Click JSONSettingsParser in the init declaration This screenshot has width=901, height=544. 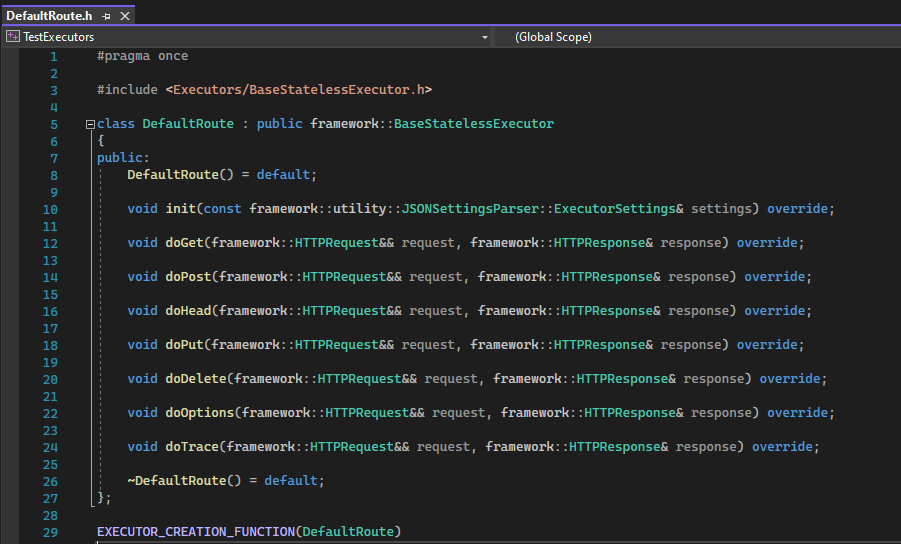coord(469,209)
